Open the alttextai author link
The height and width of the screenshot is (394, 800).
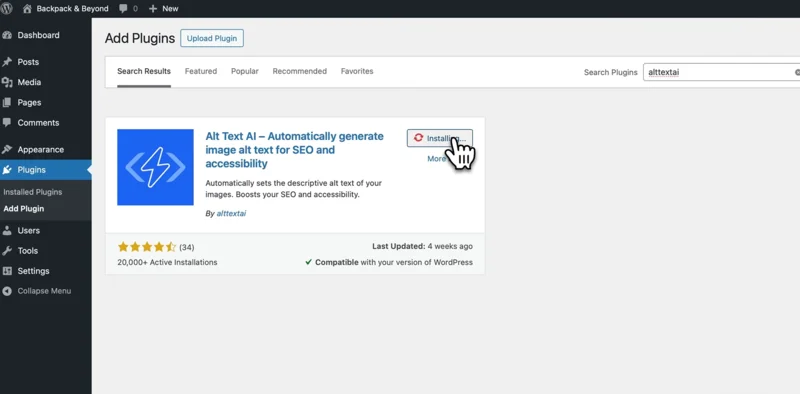(231, 213)
